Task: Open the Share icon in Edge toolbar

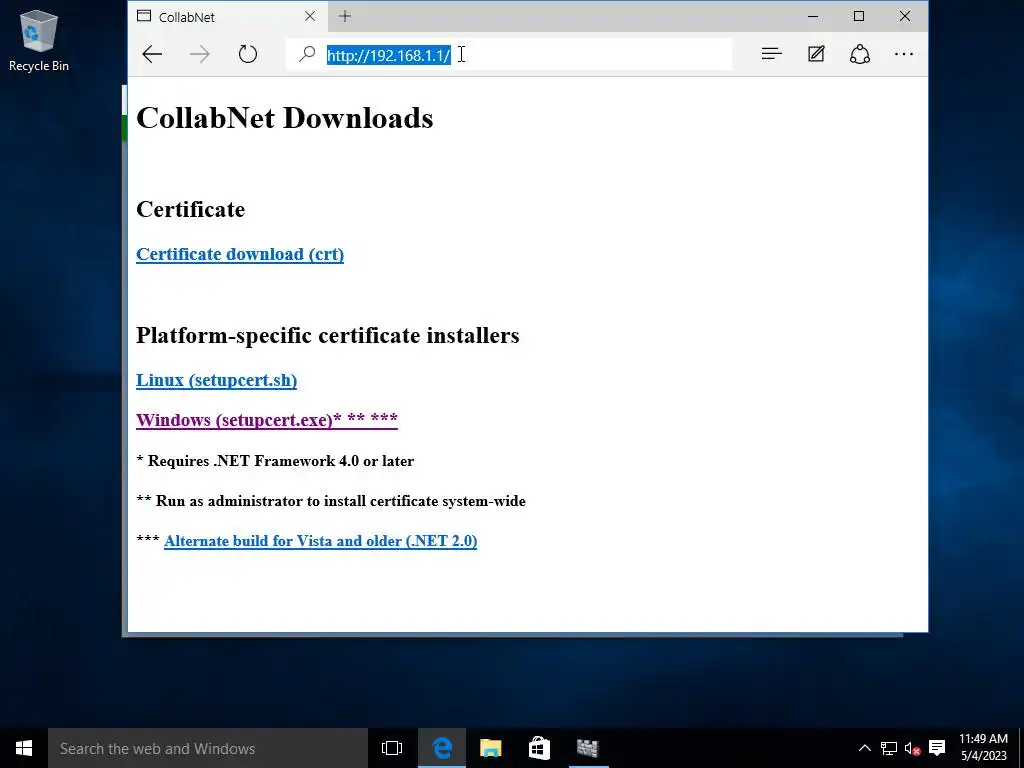Action: [x=860, y=54]
